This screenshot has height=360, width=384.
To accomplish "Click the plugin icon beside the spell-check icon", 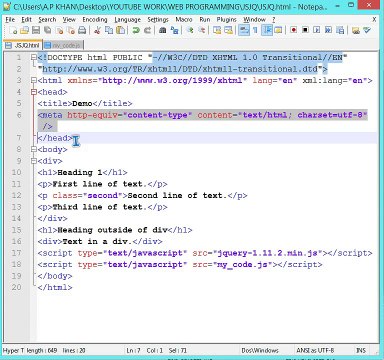I will pos(356,31).
